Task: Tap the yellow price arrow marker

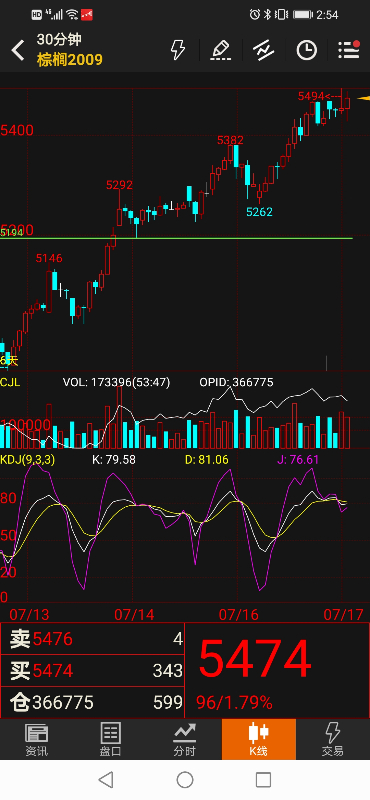Action: coord(364,98)
